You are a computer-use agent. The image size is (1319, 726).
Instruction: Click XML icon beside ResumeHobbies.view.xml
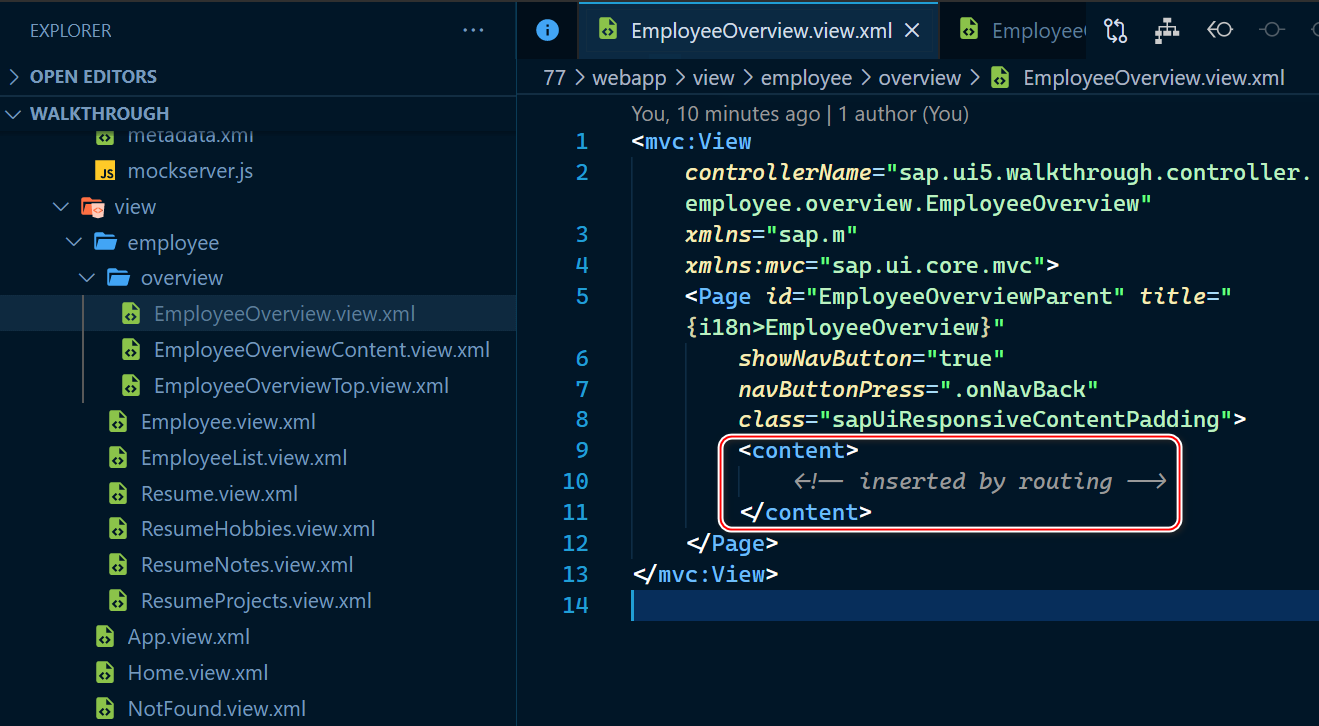point(118,529)
